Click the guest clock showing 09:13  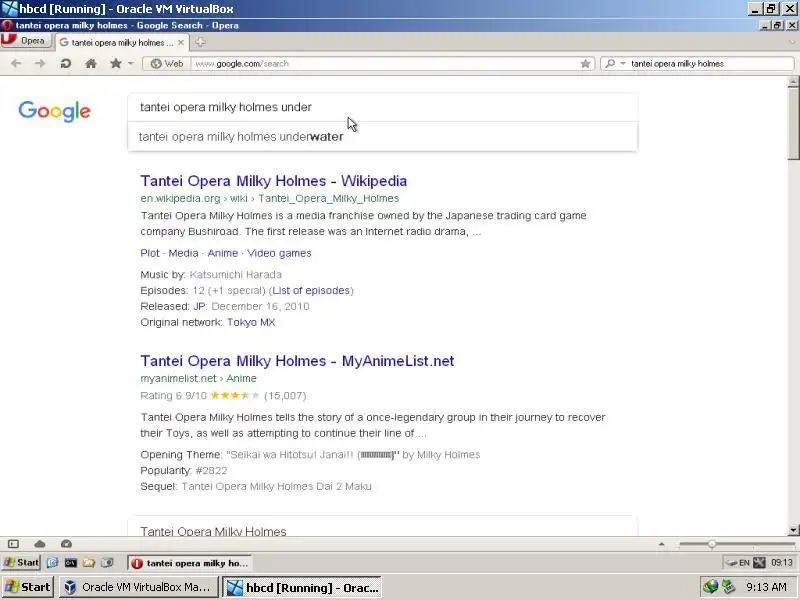click(x=782, y=563)
